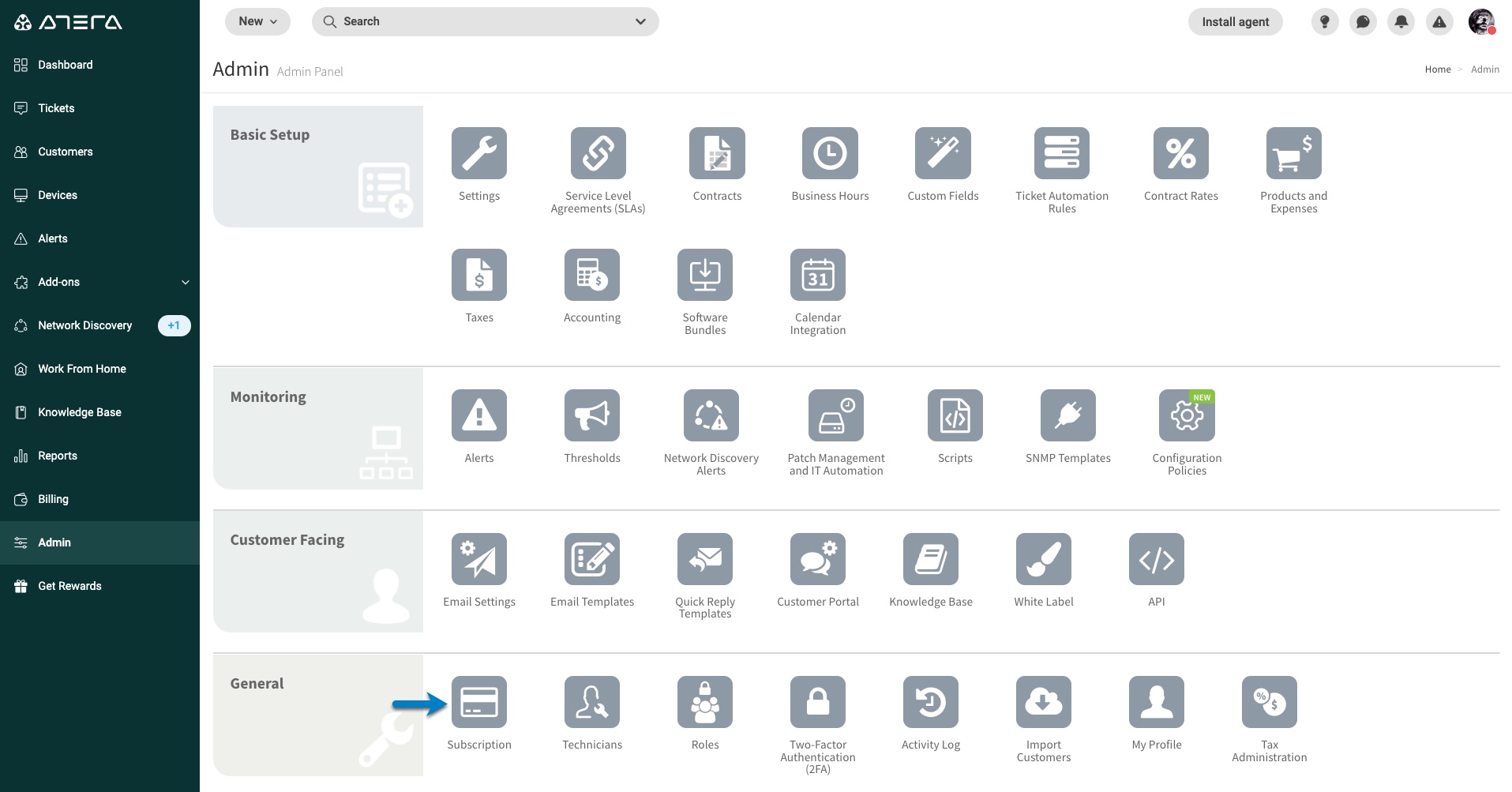This screenshot has height=792, width=1512.
Task: Open Quick Reply Templates icon
Action: point(705,559)
